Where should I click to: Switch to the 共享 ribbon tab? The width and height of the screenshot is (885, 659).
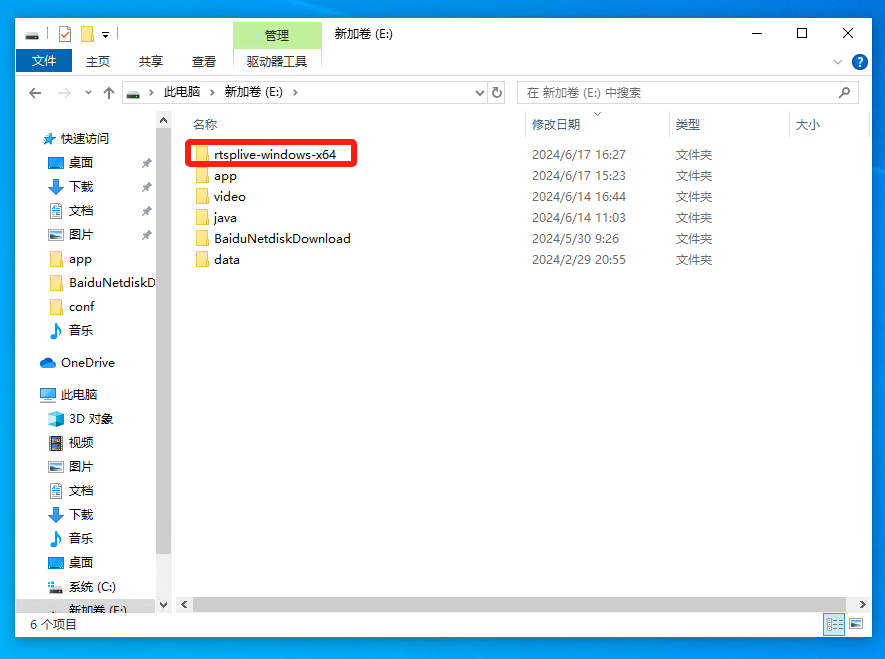(x=151, y=61)
